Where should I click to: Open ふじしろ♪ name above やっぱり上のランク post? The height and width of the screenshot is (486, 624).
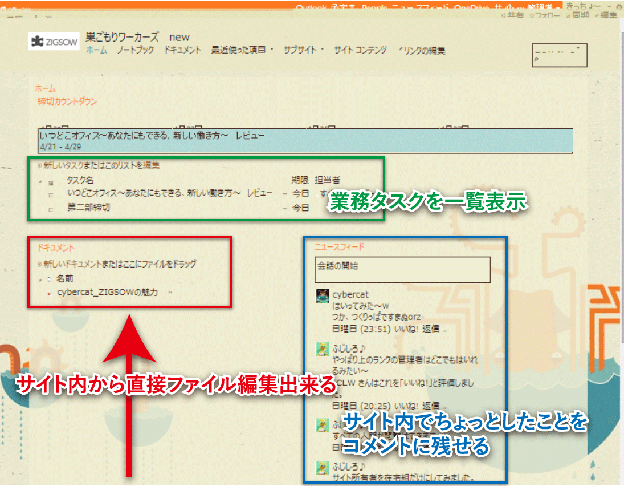tap(349, 349)
